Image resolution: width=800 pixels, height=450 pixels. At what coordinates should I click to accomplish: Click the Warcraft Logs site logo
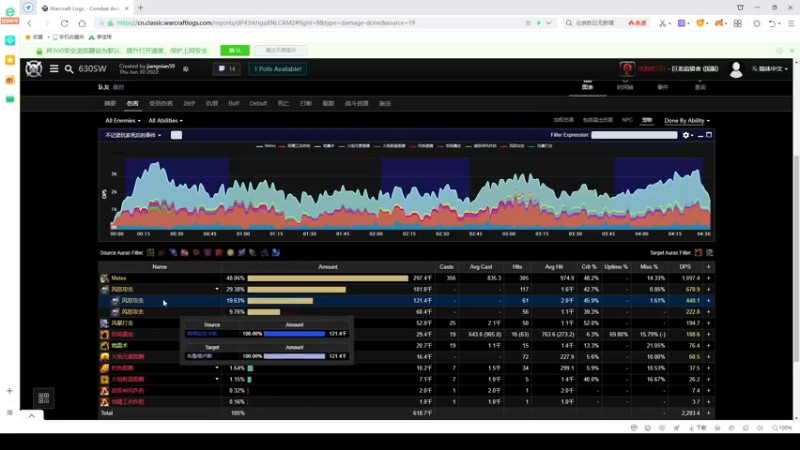pos(34,68)
